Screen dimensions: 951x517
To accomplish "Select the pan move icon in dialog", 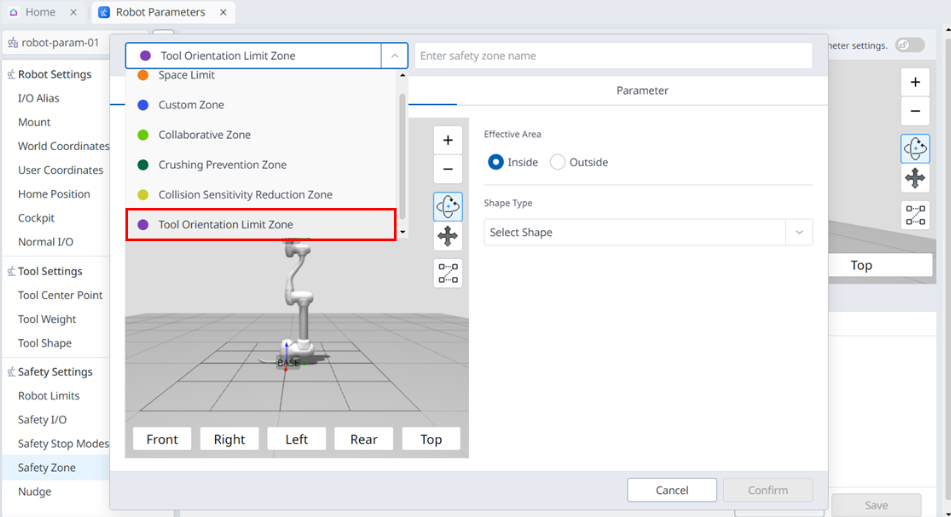I will 448,236.
